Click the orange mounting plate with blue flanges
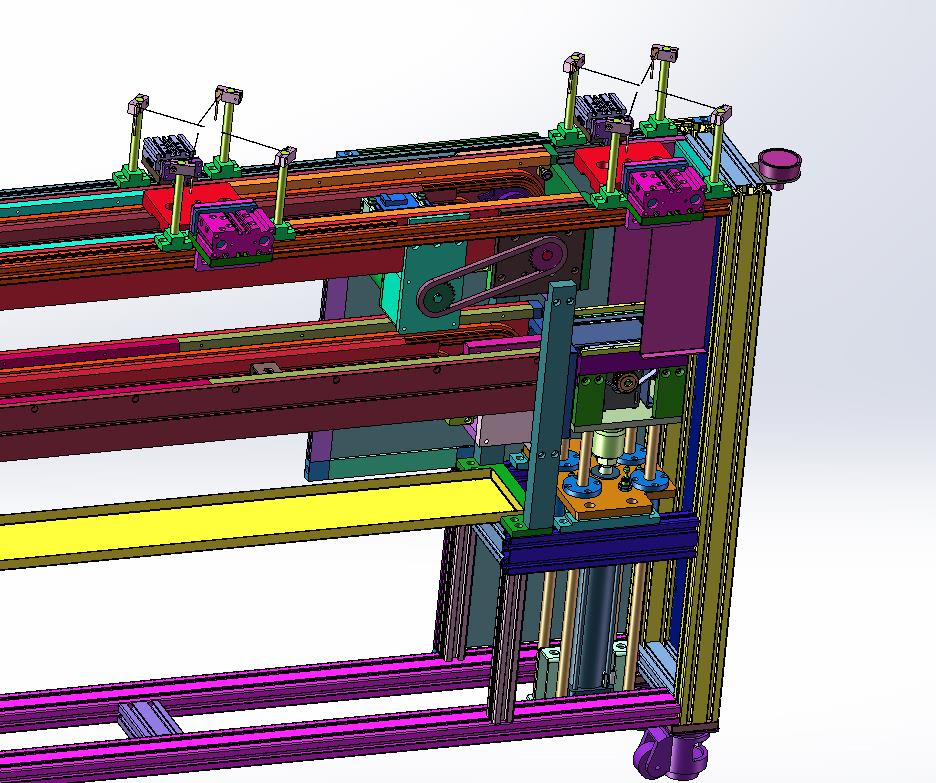 [x=609, y=492]
